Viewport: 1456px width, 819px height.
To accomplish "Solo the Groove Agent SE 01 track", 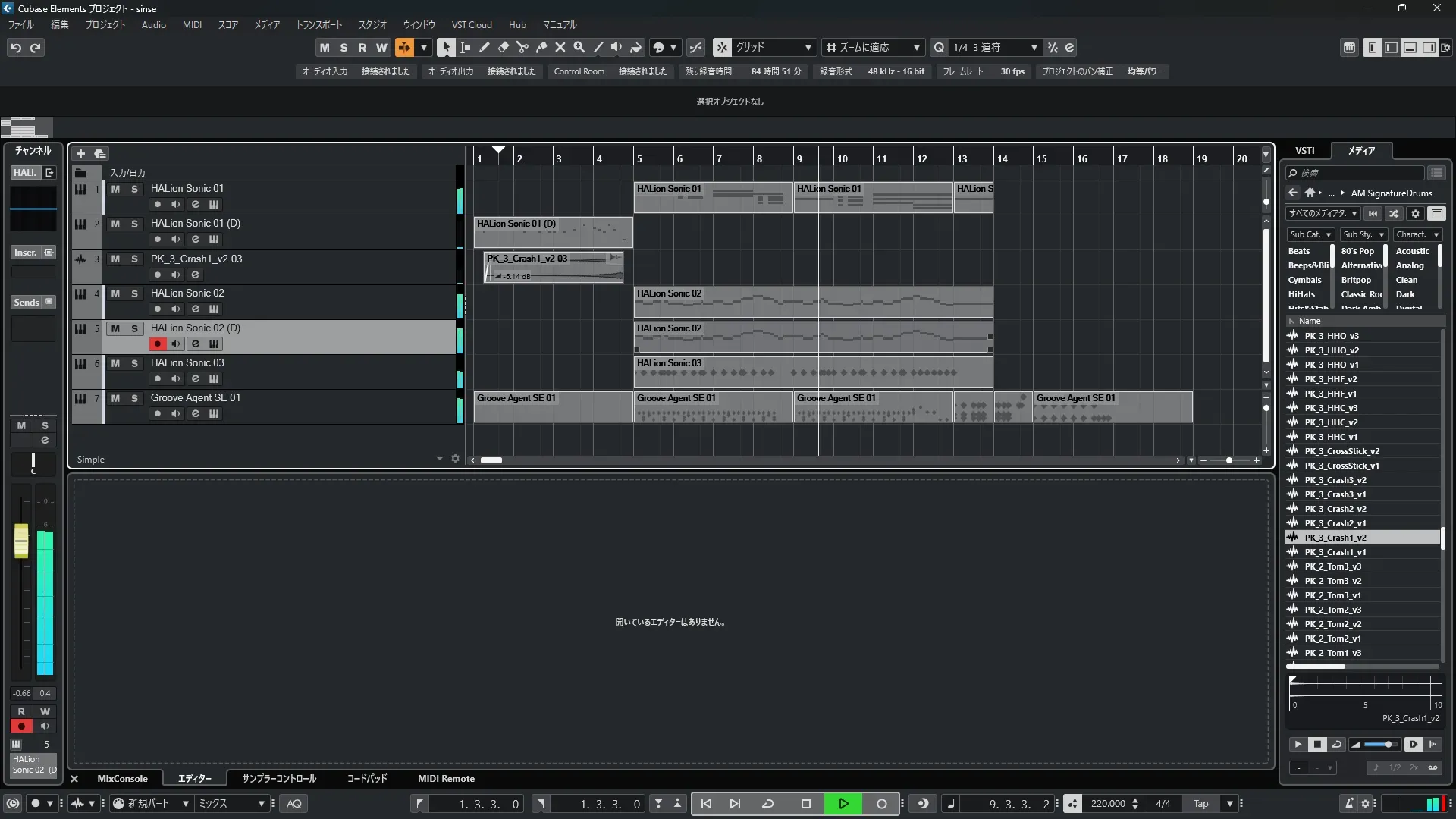I will (134, 398).
